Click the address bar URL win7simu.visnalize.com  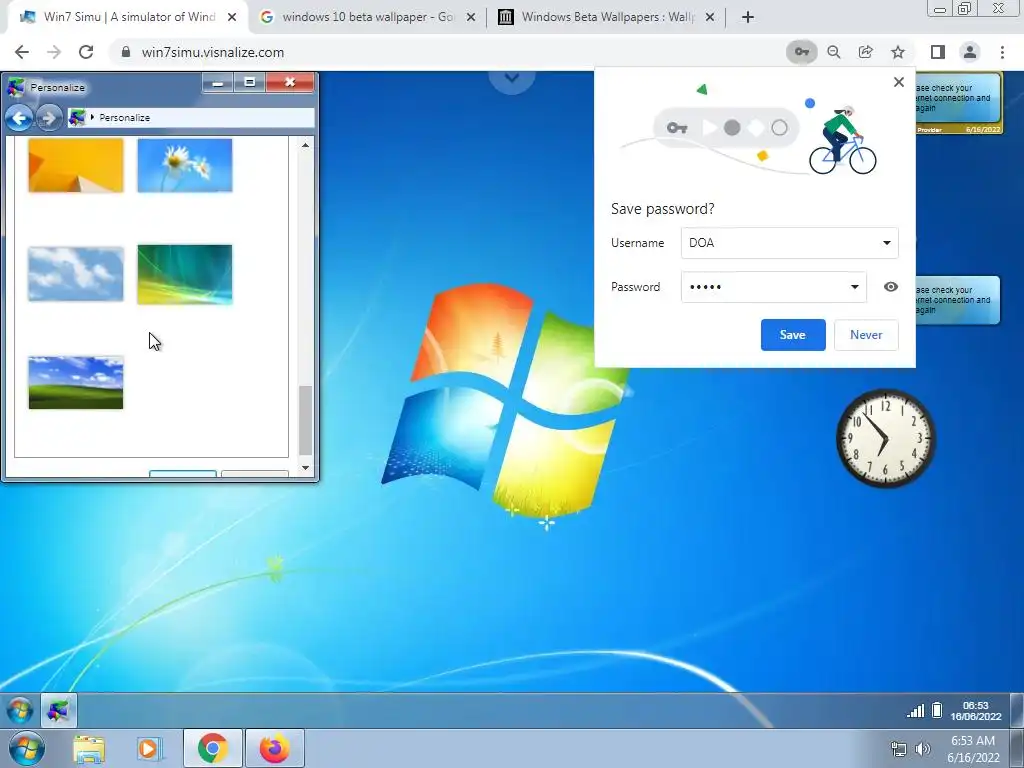(213, 52)
